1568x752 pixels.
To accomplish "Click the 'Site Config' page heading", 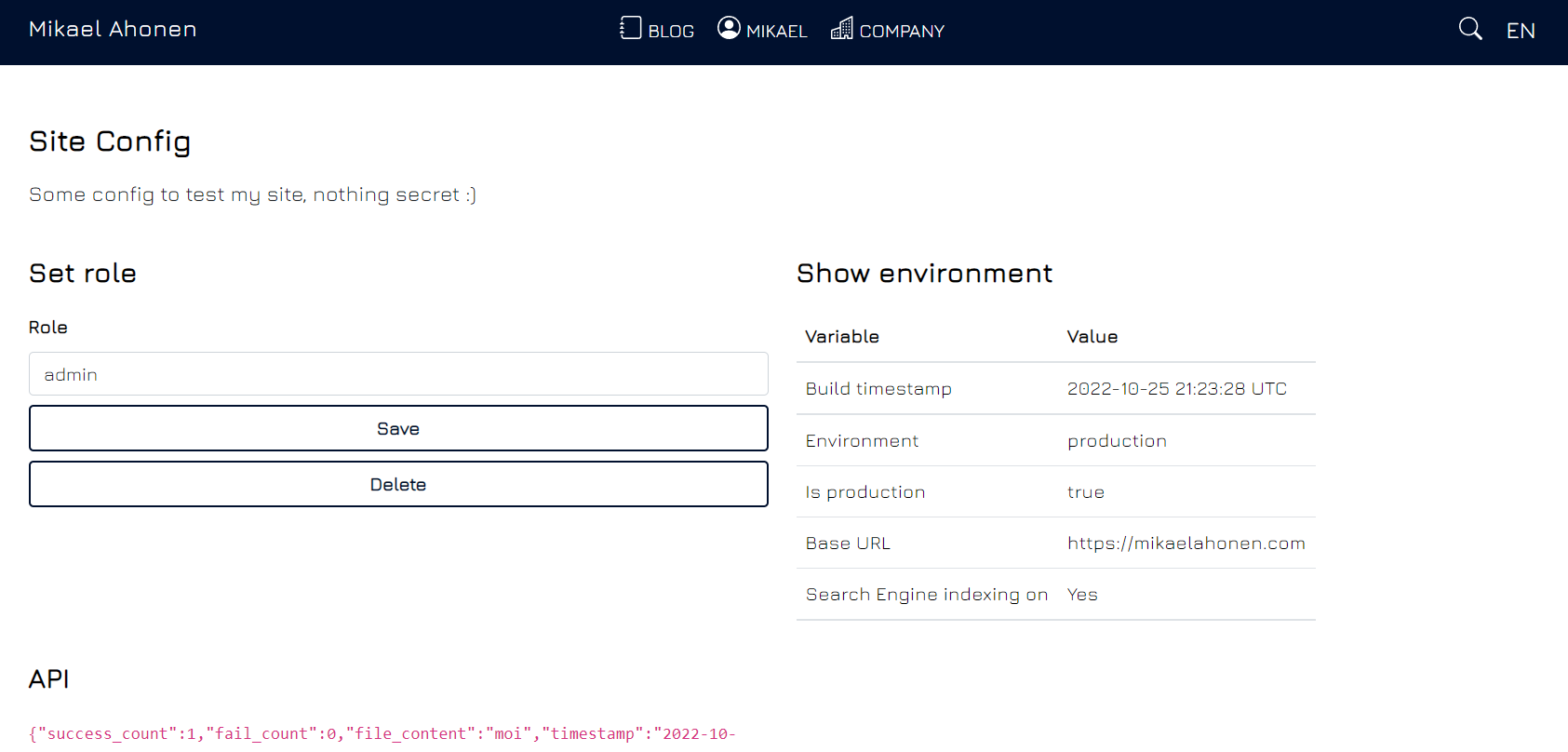I will tap(110, 141).
